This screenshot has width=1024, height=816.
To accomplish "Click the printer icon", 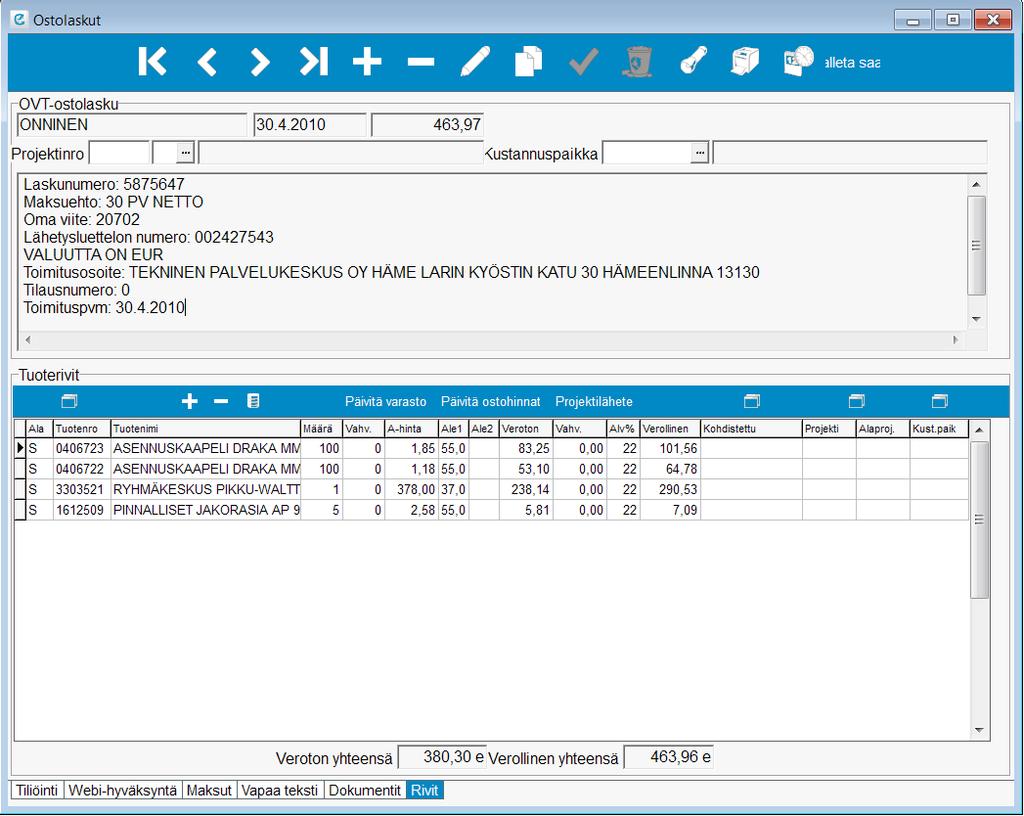I will pyautogui.click(x=745, y=61).
